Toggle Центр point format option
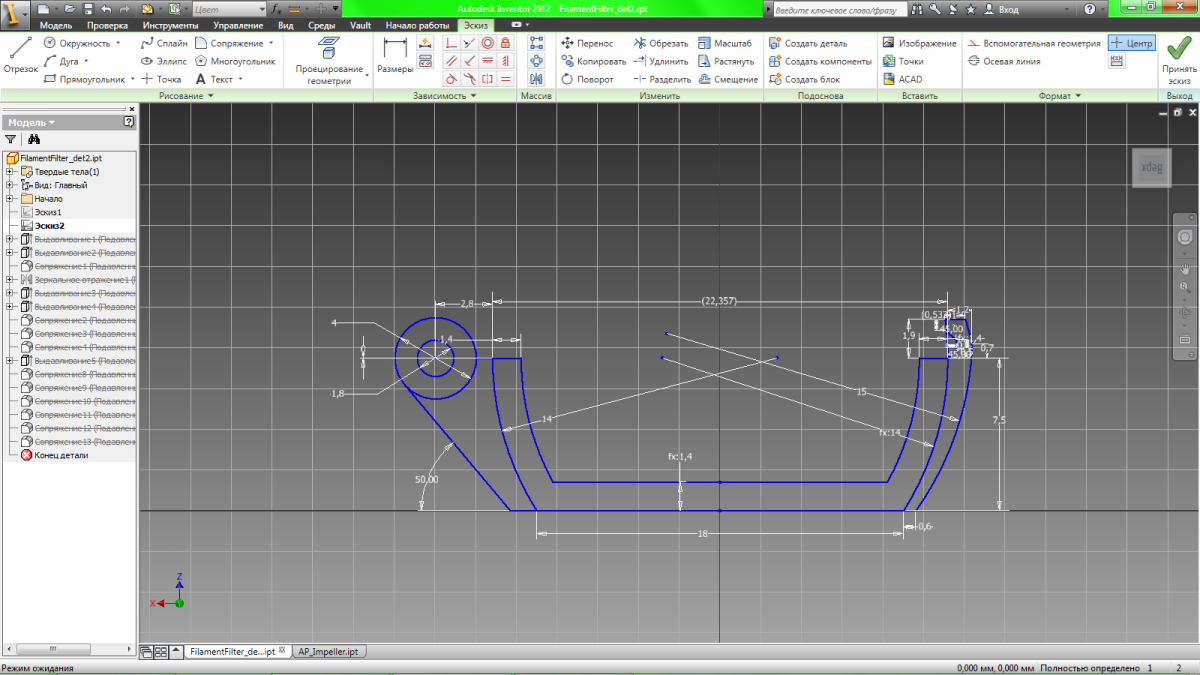 click(x=1132, y=43)
